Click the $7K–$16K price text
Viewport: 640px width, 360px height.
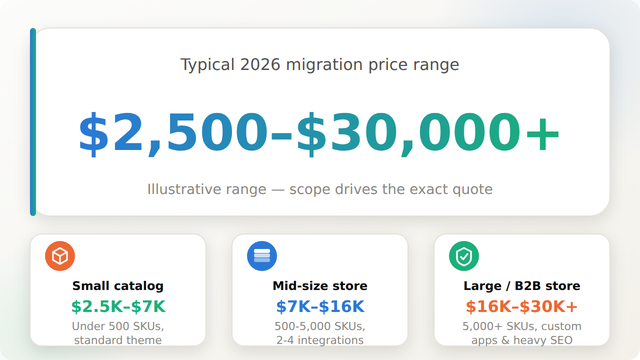tap(320, 307)
